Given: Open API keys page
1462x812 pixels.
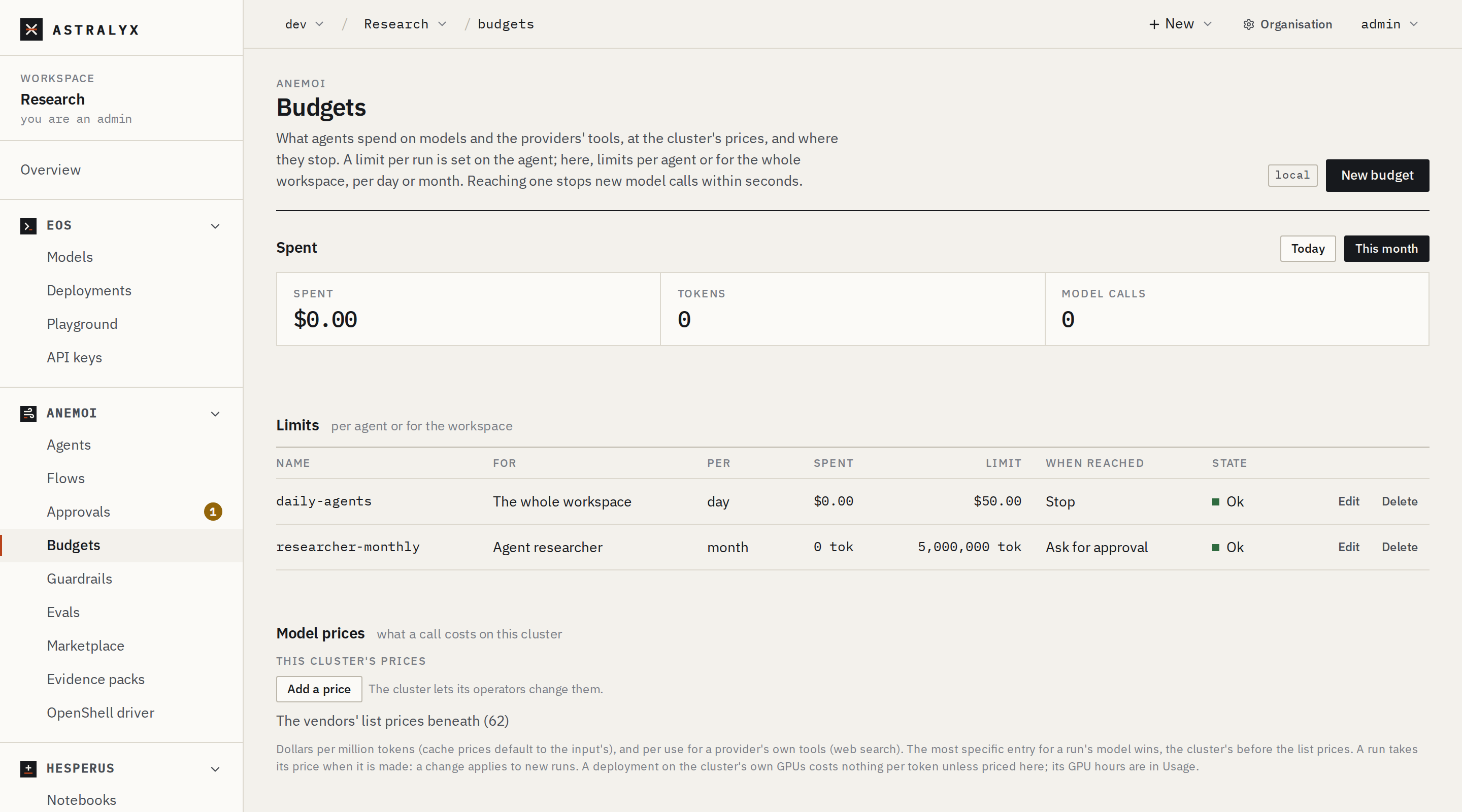Looking at the screenshot, I should 74,357.
